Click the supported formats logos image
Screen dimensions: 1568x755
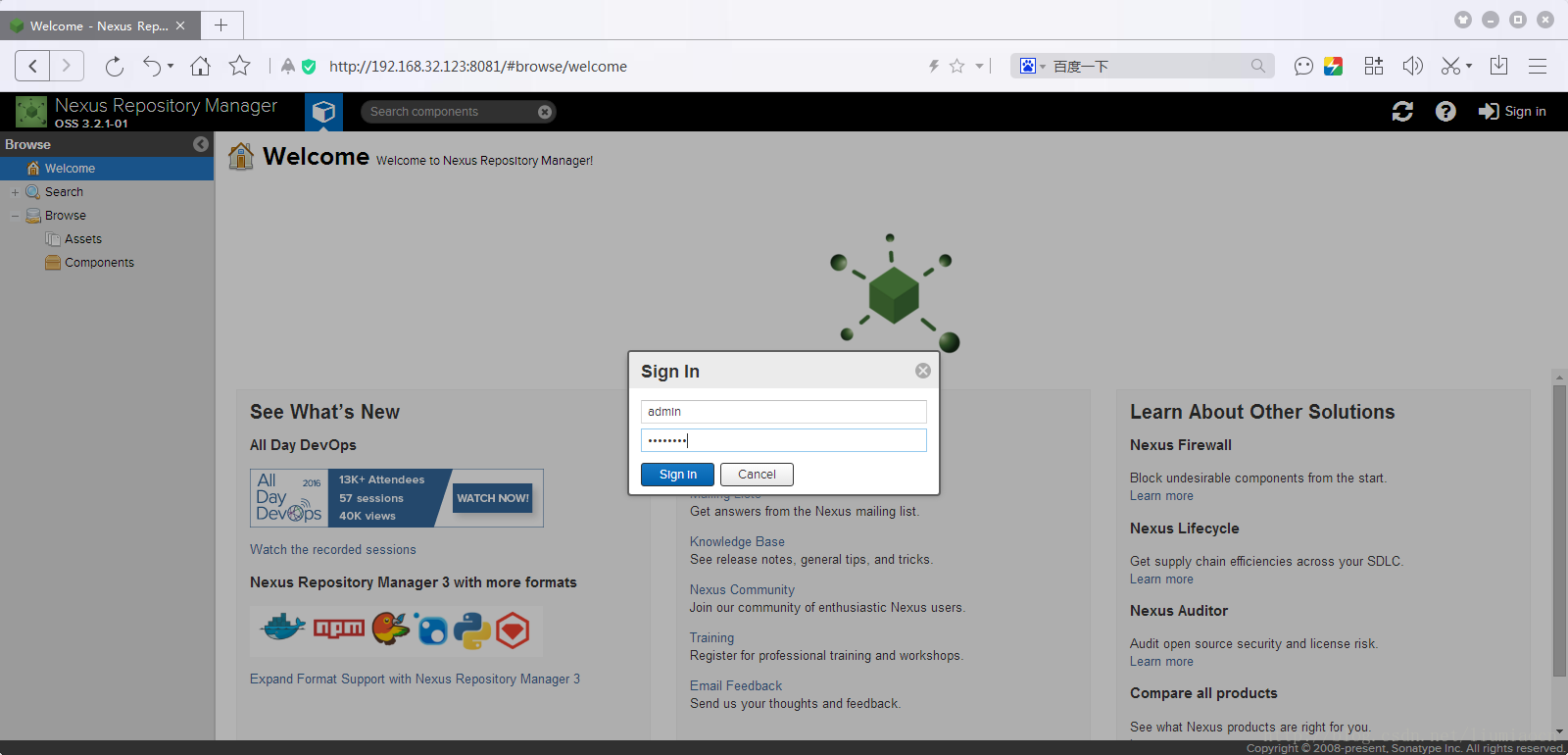tap(396, 630)
